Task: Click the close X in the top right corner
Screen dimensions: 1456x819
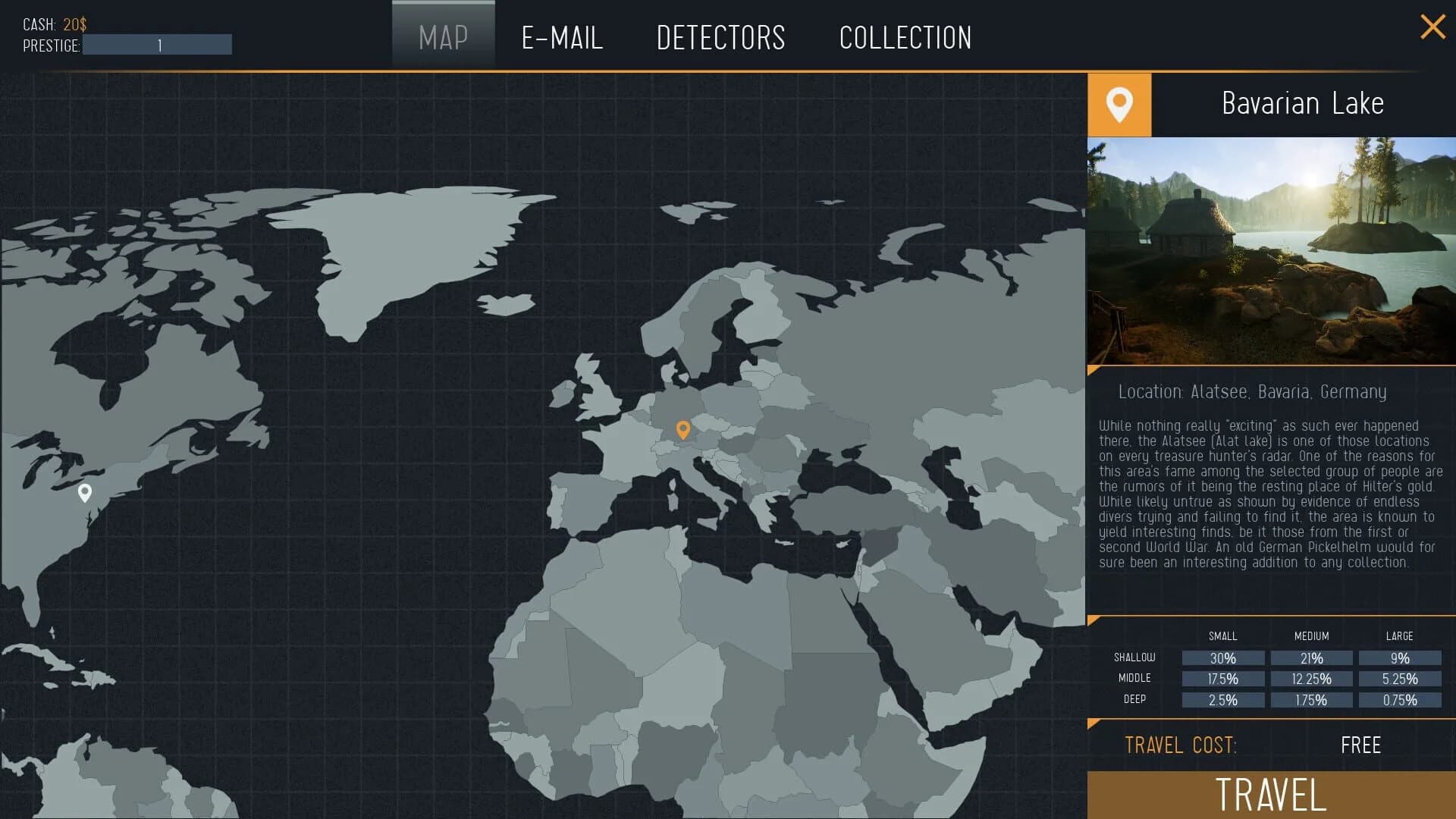Action: [x=1432, y=27]
